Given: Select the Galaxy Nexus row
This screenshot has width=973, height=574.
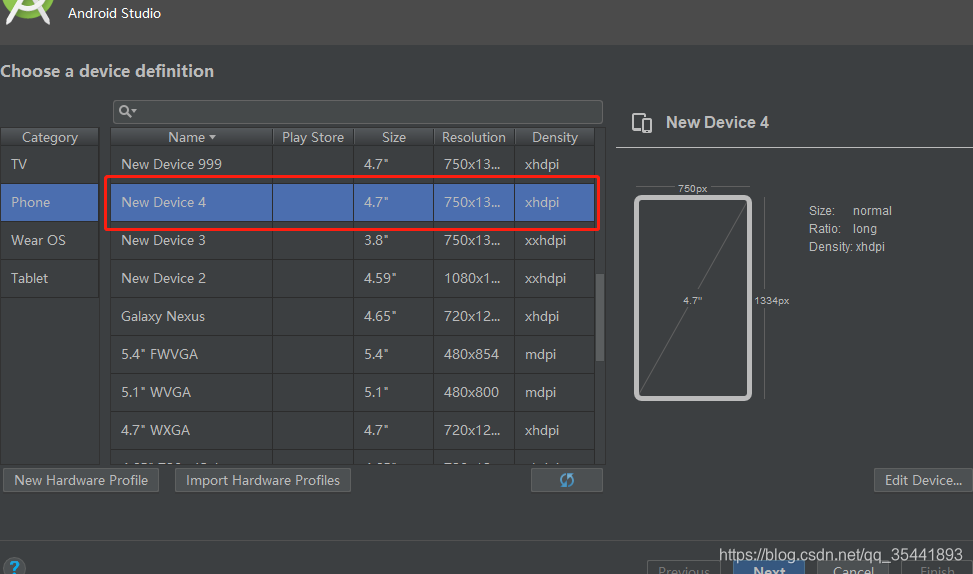Looking at the screenshot, I should click(352, 316).
